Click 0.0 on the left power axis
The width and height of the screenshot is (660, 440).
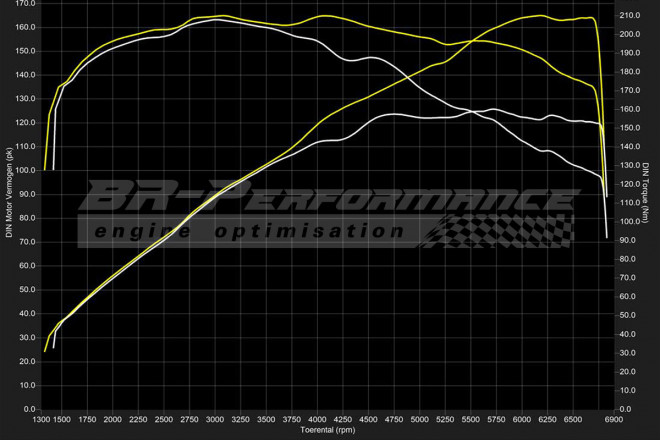[30, 409]
